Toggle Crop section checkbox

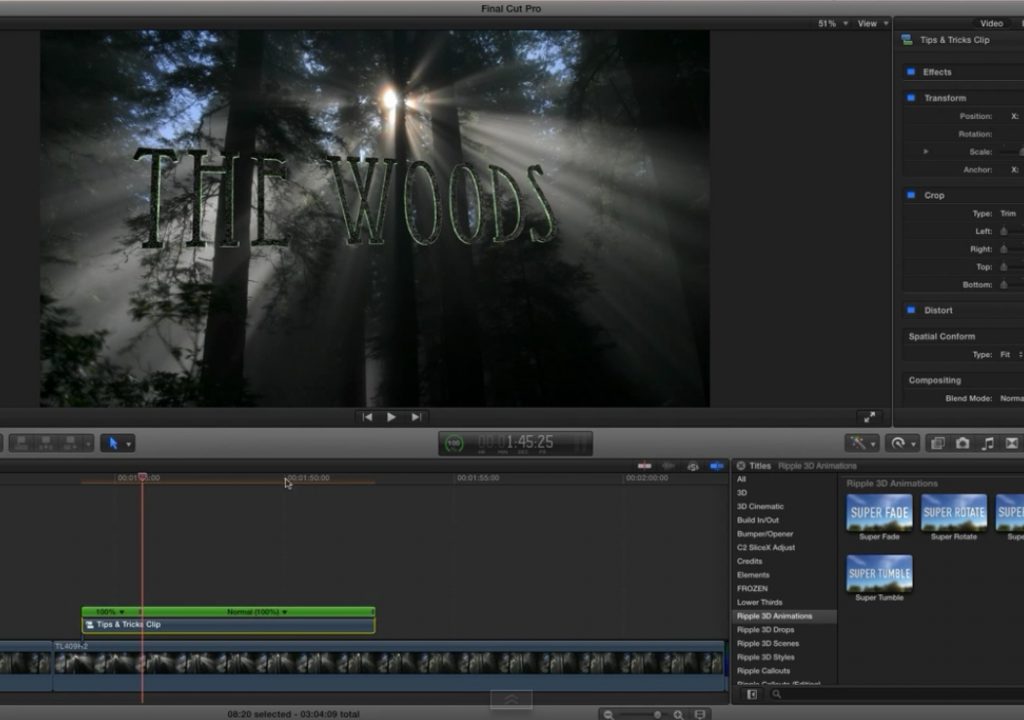click(911, 195)
